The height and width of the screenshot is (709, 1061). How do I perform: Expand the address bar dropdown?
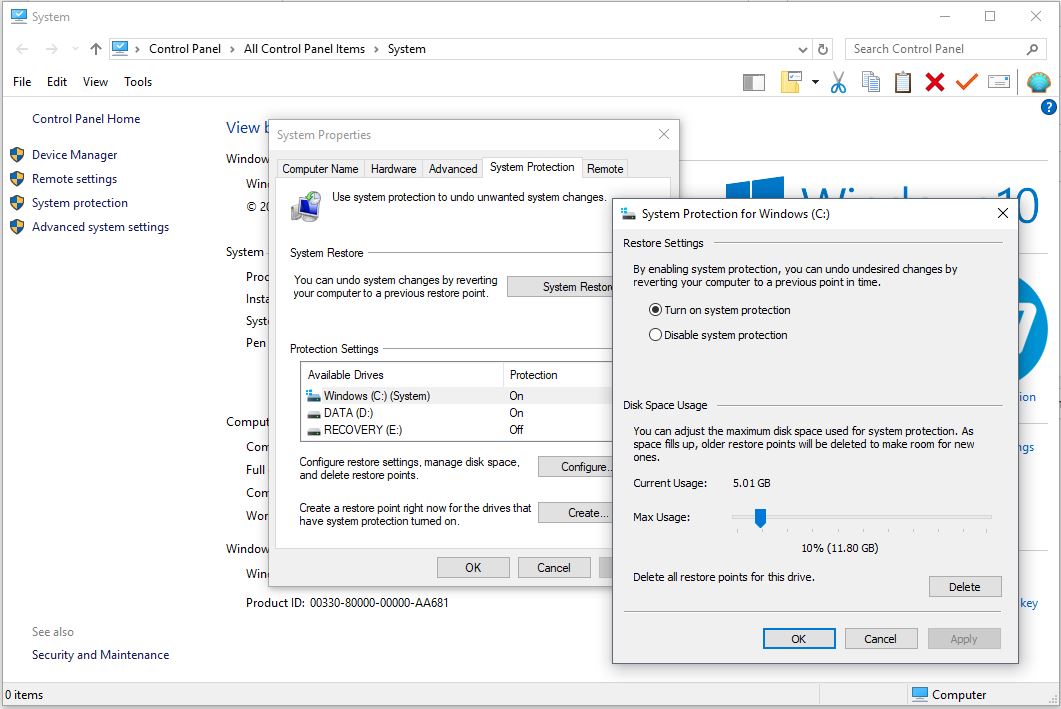pos(803,48)
